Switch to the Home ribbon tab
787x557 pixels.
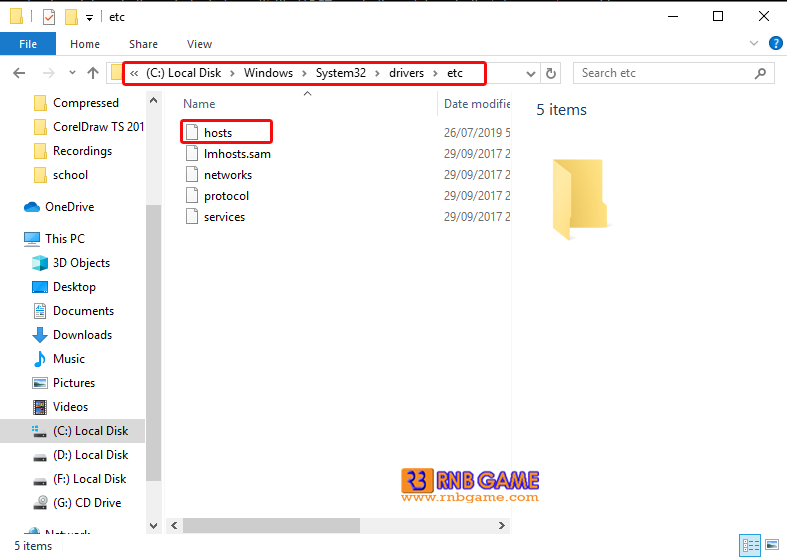85,44
